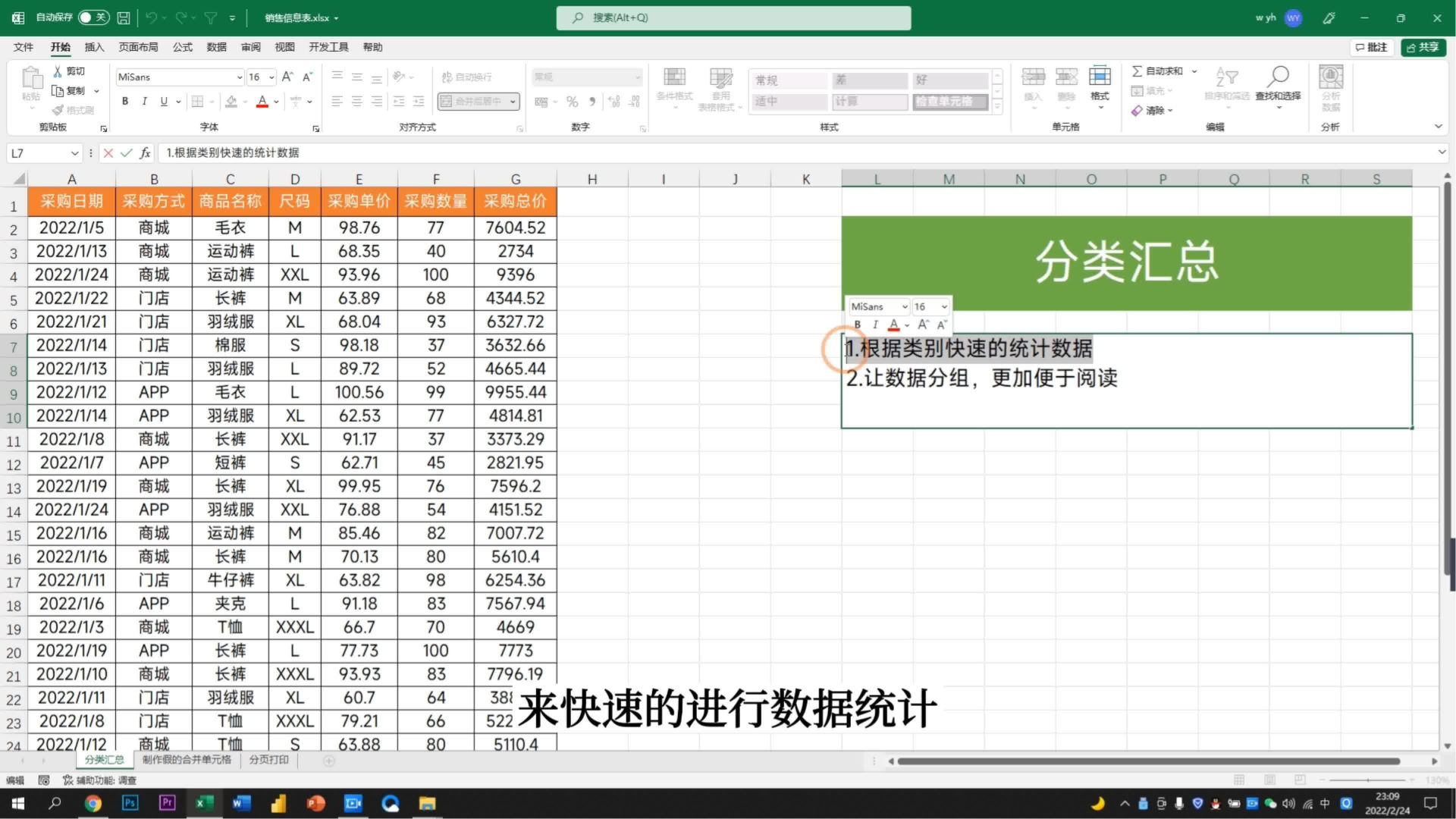Click the insert function fx icon
The height and width of the screenshot is (819, 1456).
click(145, 153)
